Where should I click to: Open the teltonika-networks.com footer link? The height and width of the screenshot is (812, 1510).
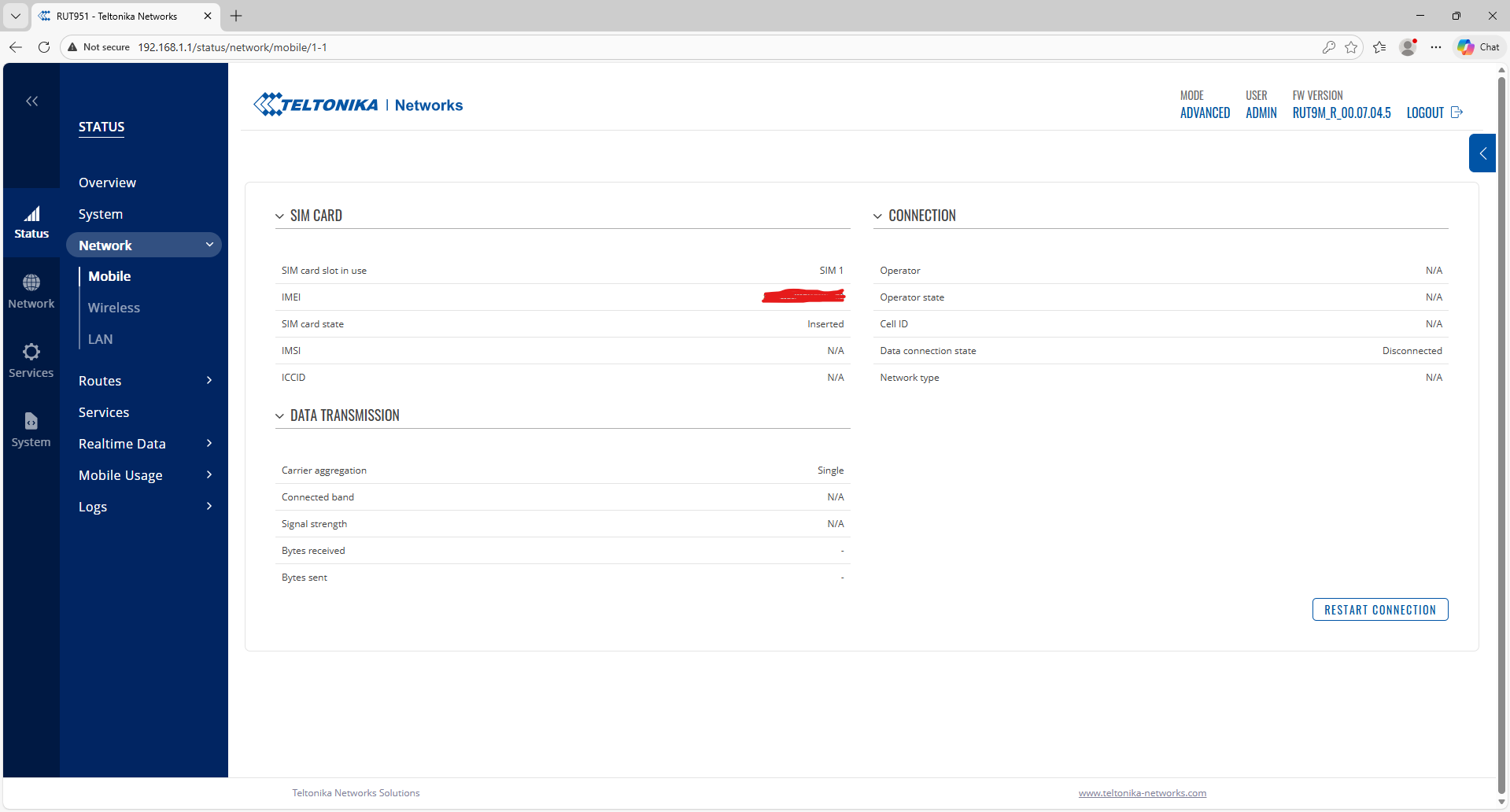click(x=1142, y=793)
